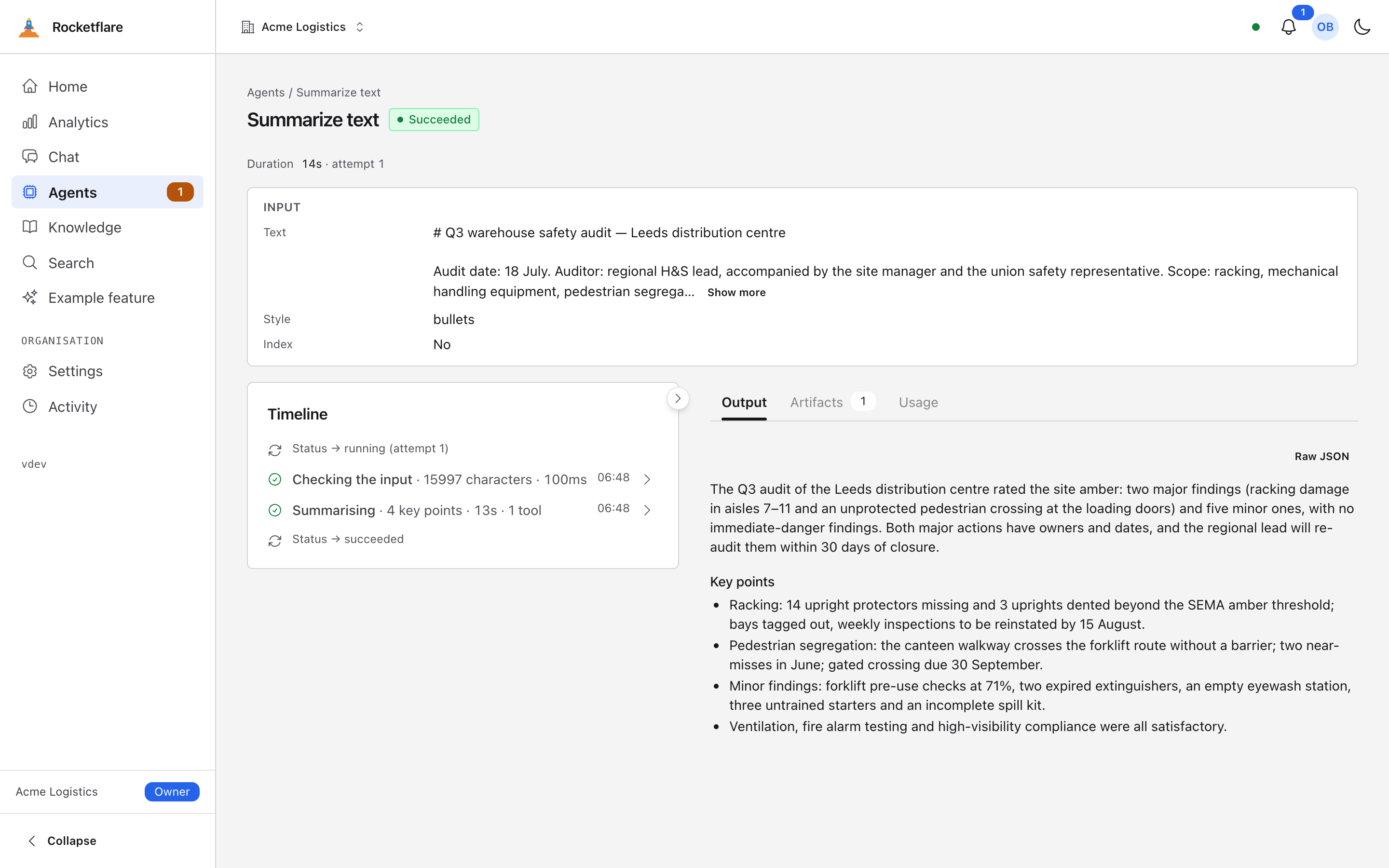Expand the Summarising step chevron
Viewport: 1389px width, 868px height.
[647, 510]
